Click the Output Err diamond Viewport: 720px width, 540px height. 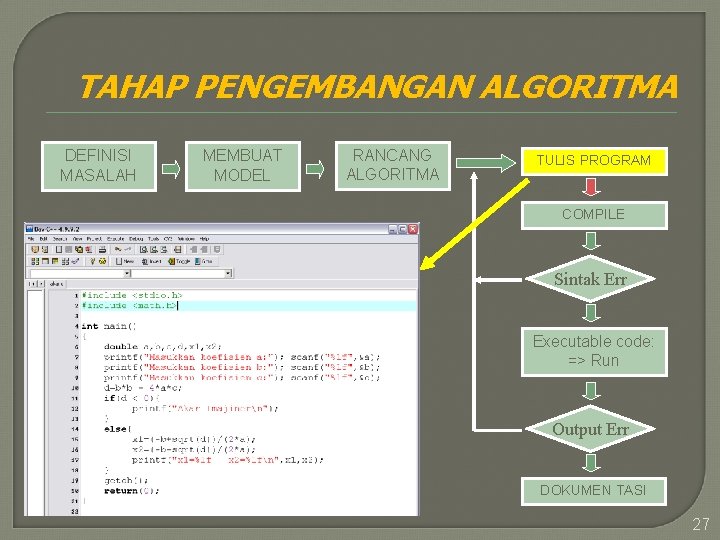(x=591, y=429)
